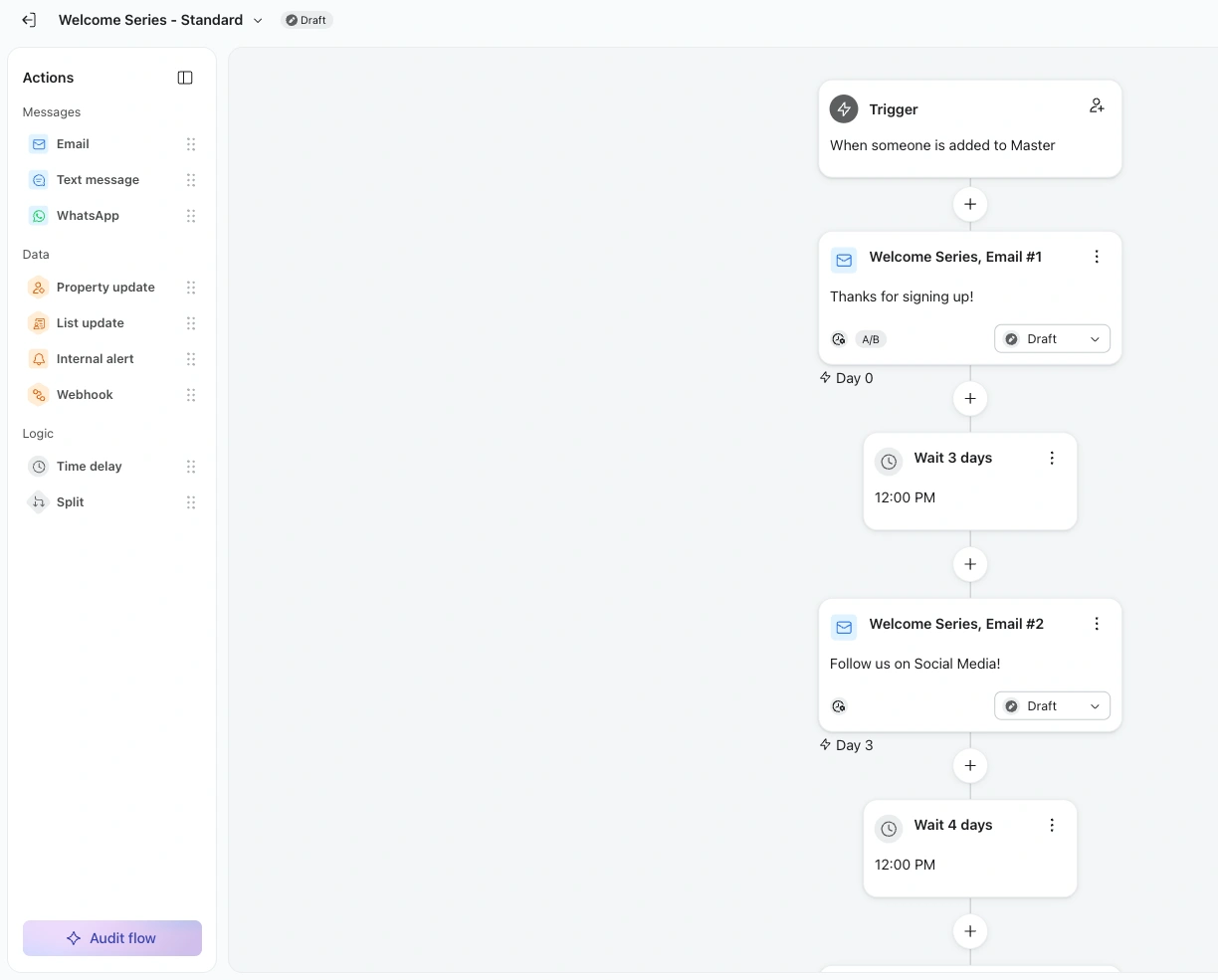Select the Property update icon

click(x=39, y=288)
